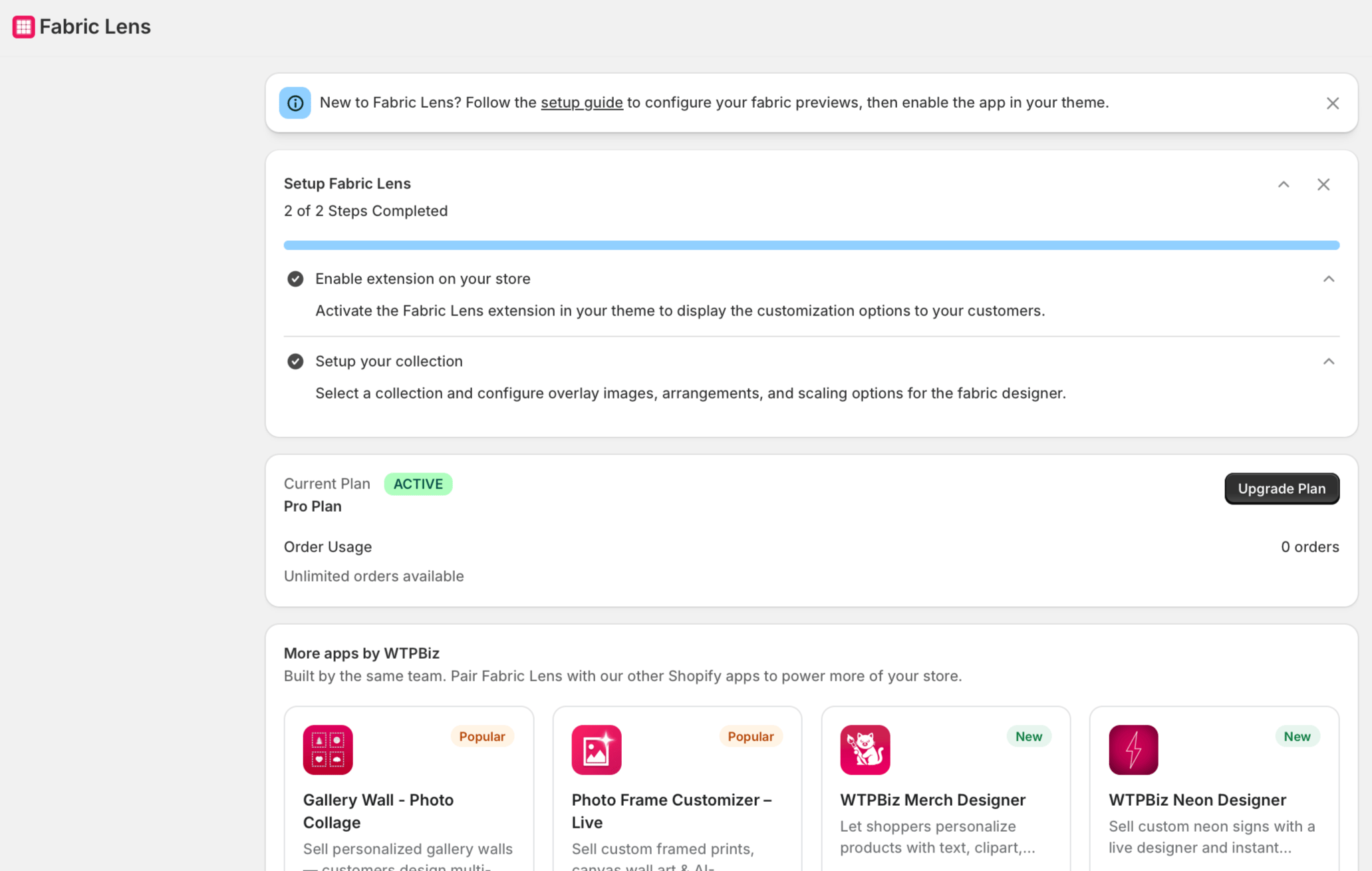Click the Photo Frame Customizer app icon
Image resolution: width=1372 pixels, height=871 pixels.
coord(596,749)
